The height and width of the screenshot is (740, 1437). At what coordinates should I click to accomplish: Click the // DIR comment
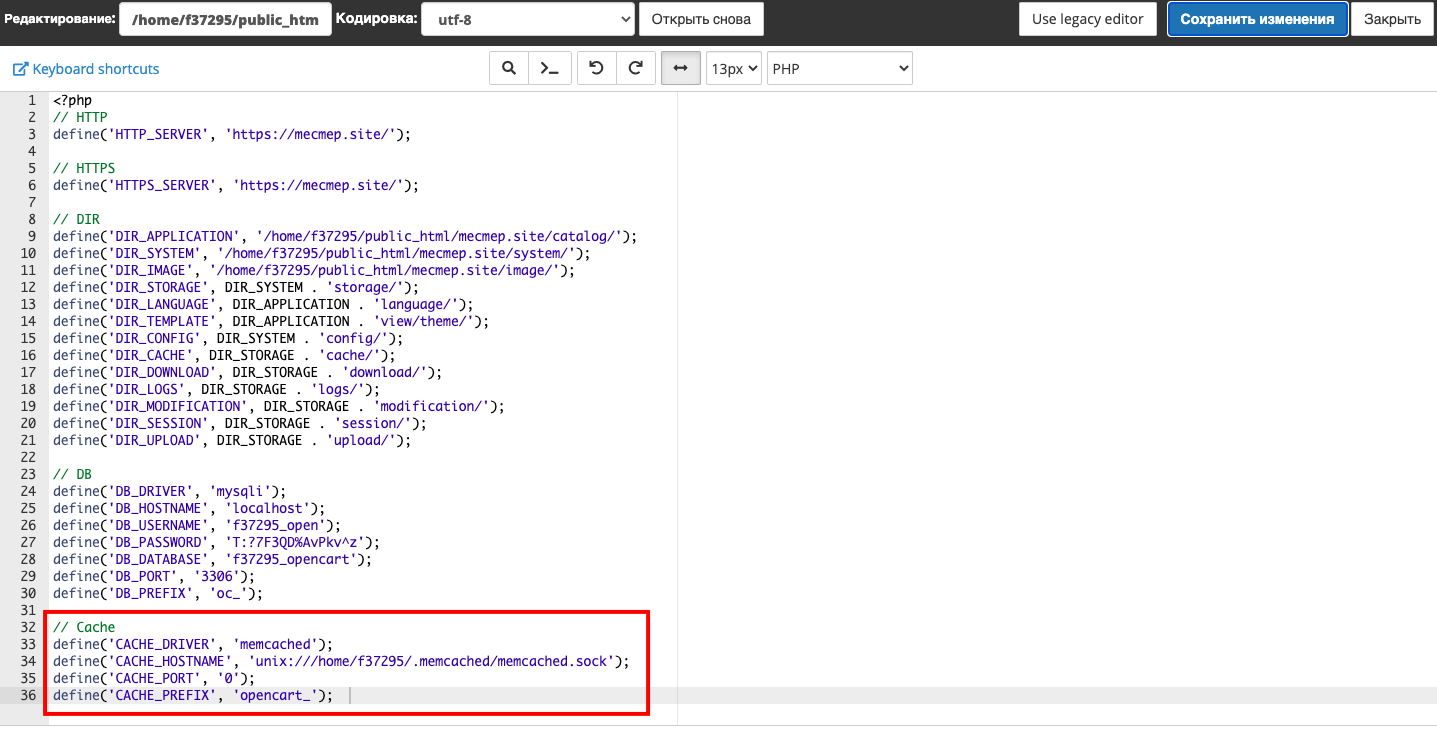point(76,219)
